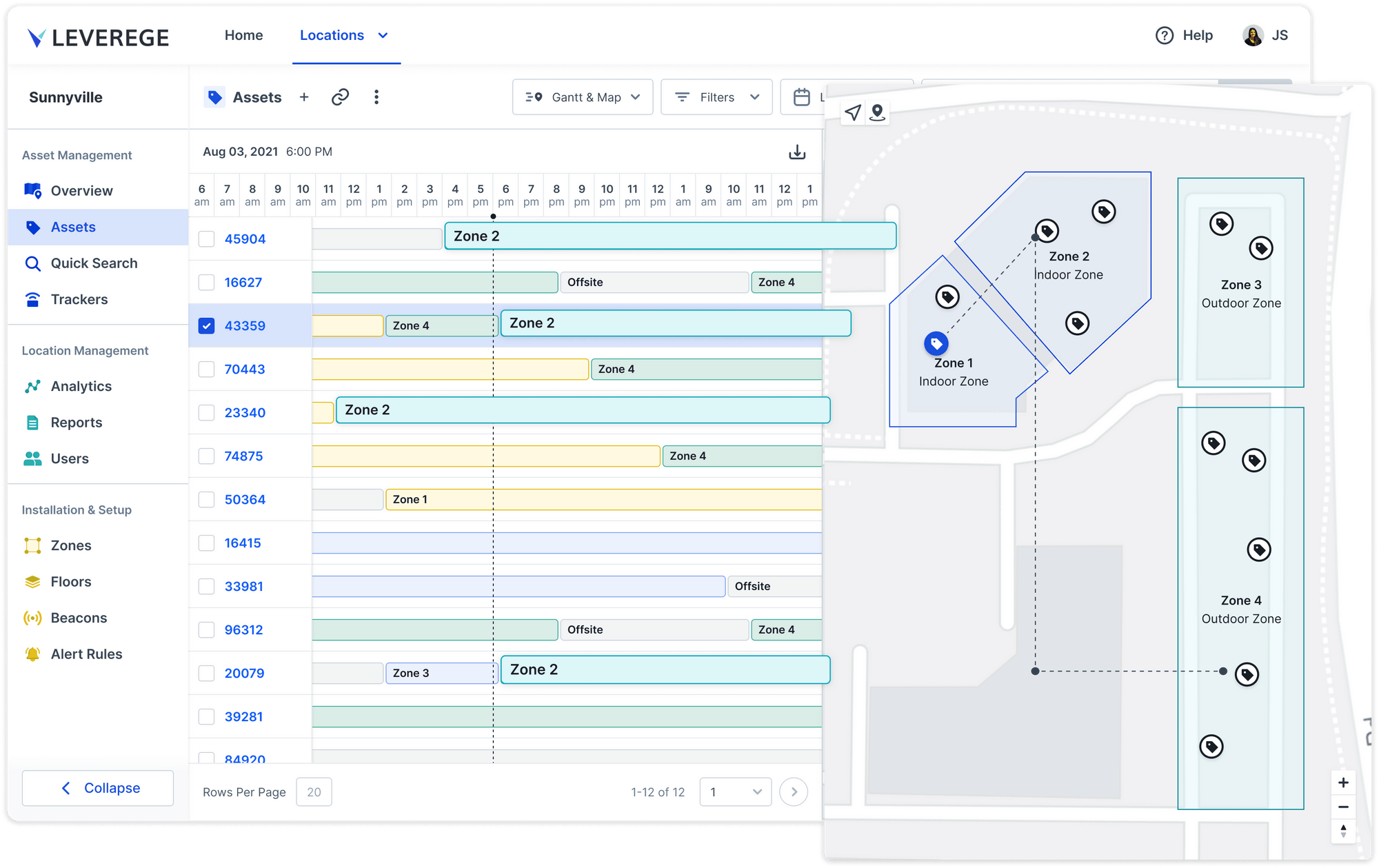Click the link chain icon beside Assets

(340, 97)
